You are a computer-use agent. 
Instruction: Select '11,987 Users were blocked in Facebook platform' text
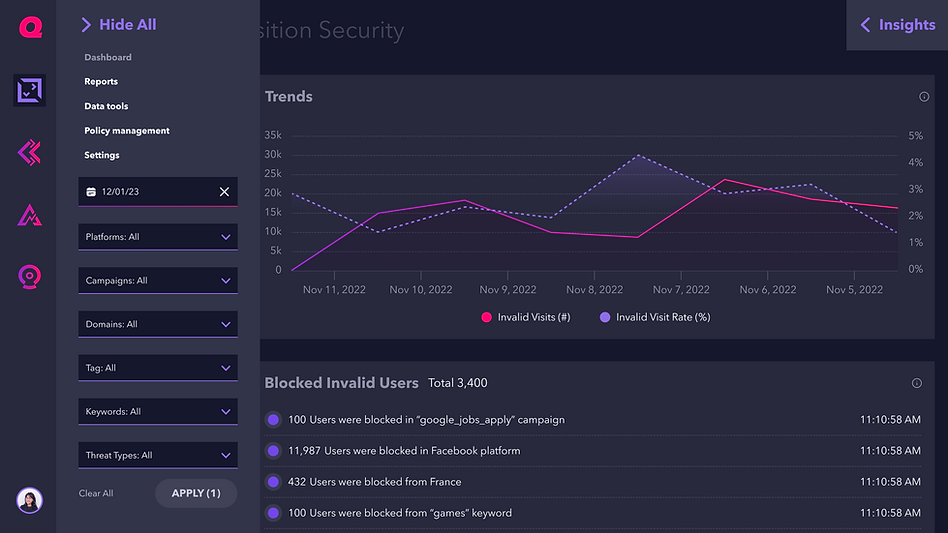point(404,451)
